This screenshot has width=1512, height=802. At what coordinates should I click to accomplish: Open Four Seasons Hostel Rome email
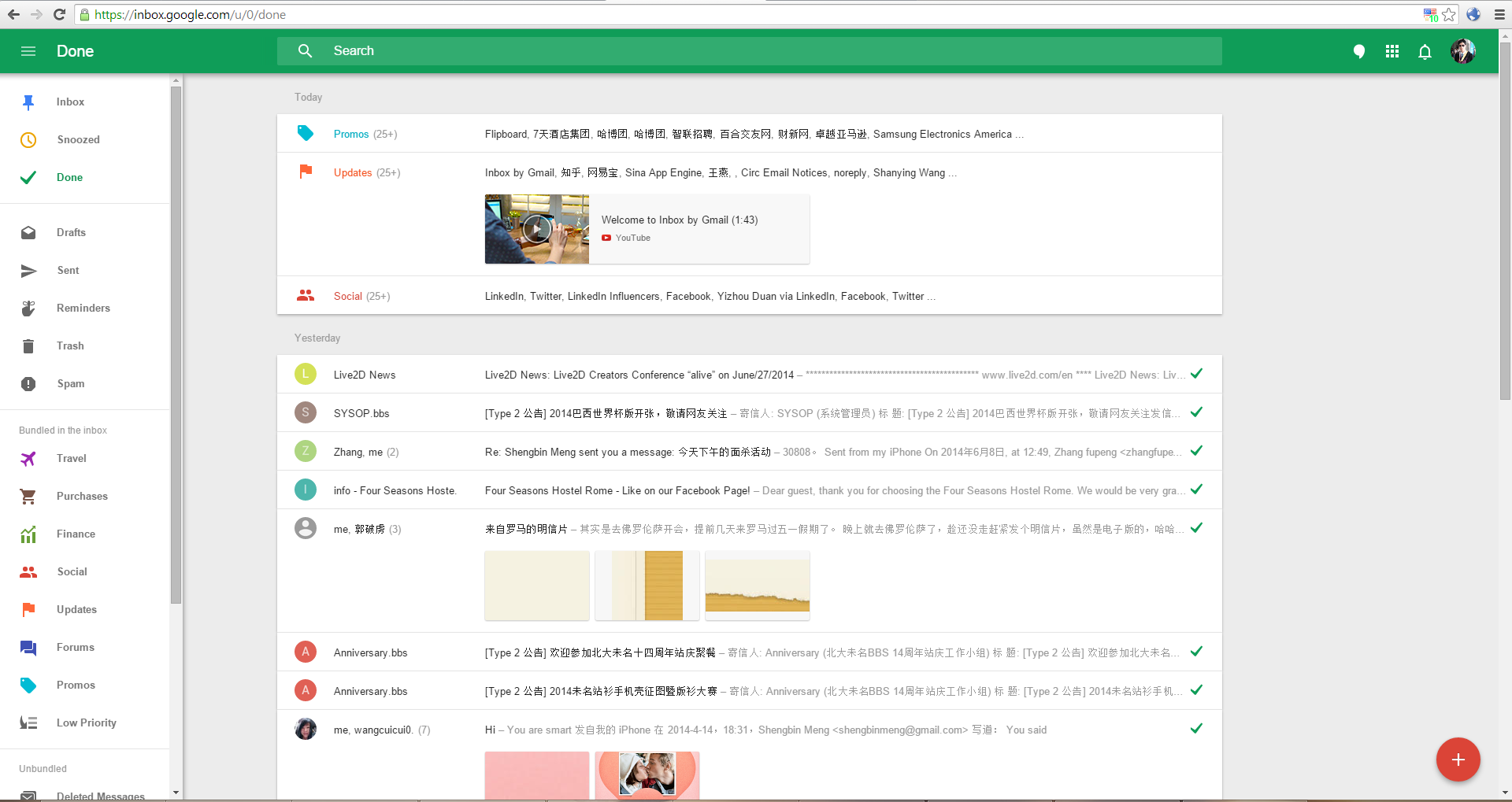click(x=750, y=490)
